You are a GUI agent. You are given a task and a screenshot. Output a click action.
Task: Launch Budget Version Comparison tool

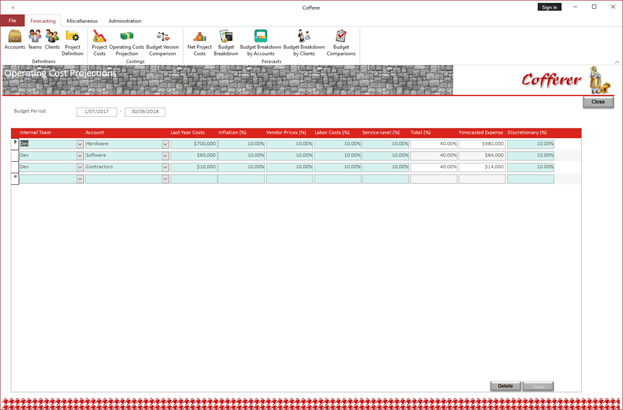click(163, 43)
